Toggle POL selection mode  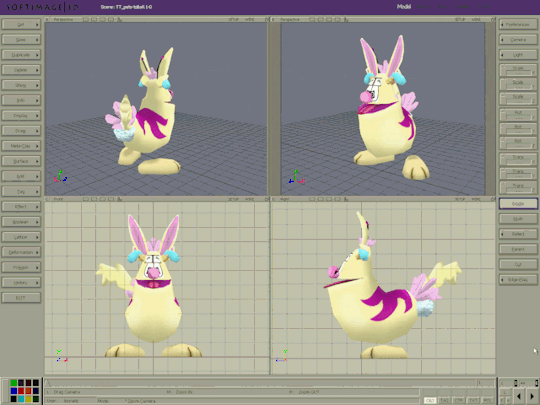pos(487,400)
